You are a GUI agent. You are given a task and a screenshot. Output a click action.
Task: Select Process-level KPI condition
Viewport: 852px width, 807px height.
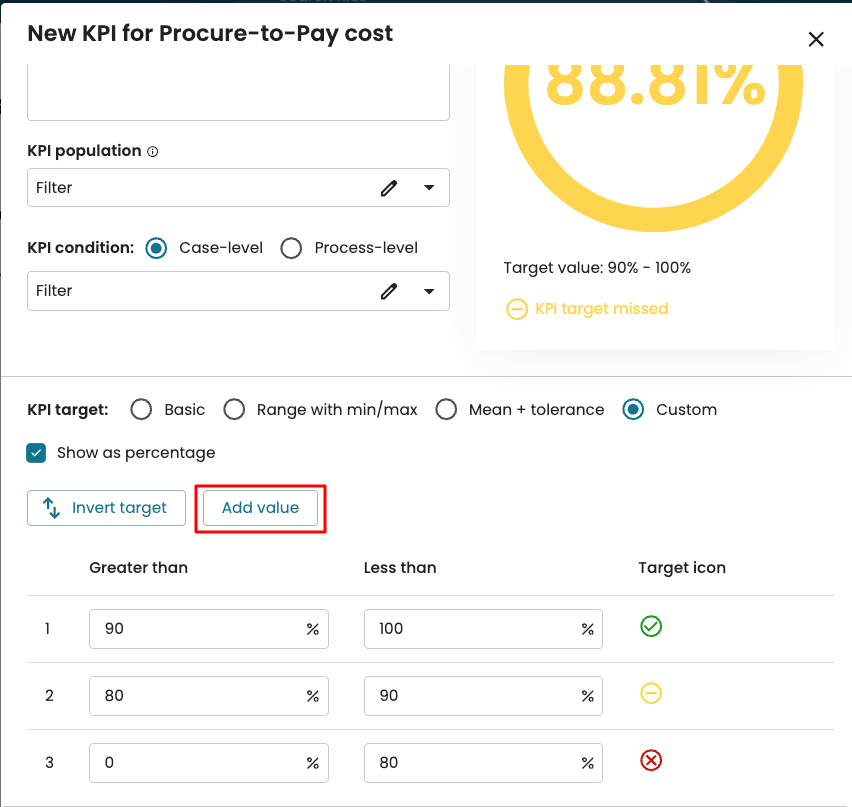point(291,248)
